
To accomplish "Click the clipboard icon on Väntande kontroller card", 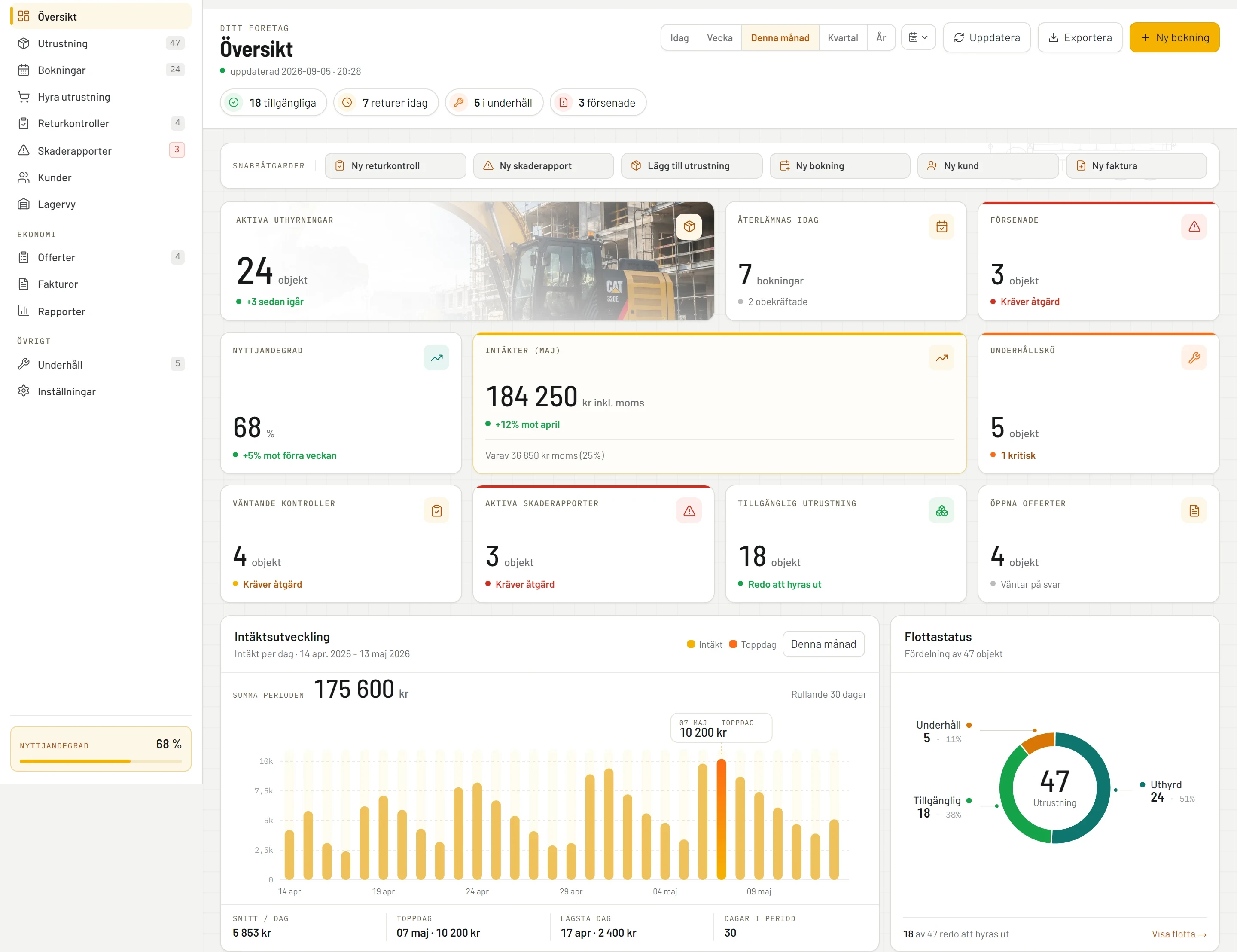I will tap(436, 510).
